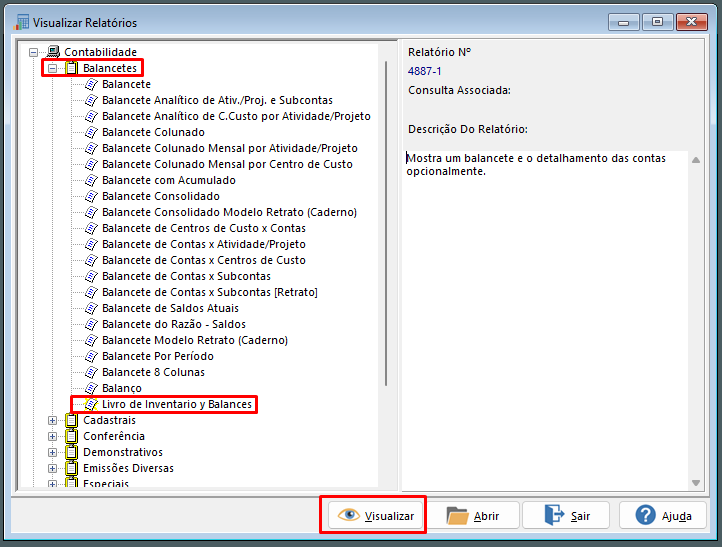This screenshot has width=722, height=547.
Task: Click icon of Balancete Por Período
Action: (92, 356)
